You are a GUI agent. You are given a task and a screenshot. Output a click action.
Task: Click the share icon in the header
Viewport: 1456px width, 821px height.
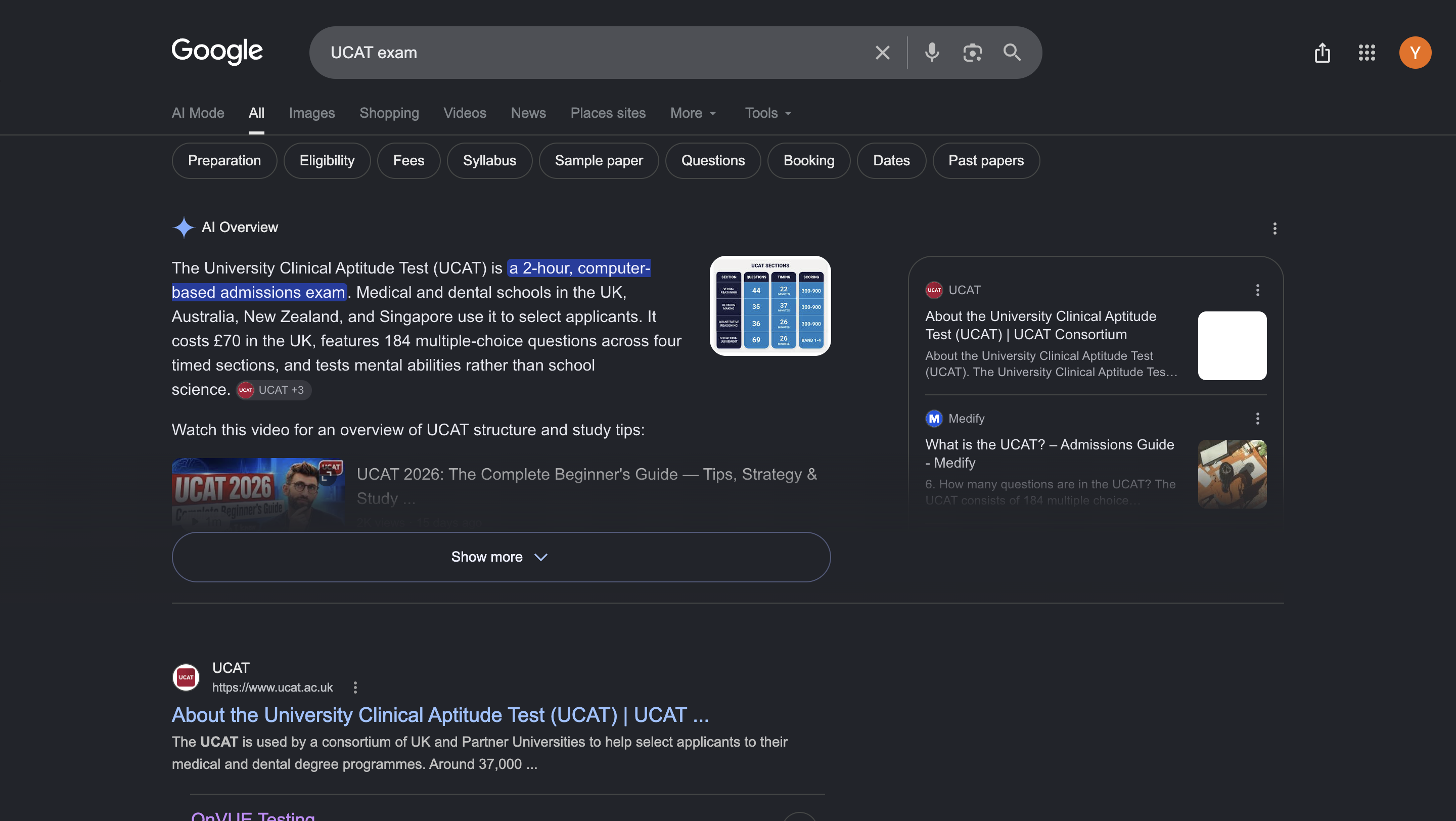coord(1322,53)
